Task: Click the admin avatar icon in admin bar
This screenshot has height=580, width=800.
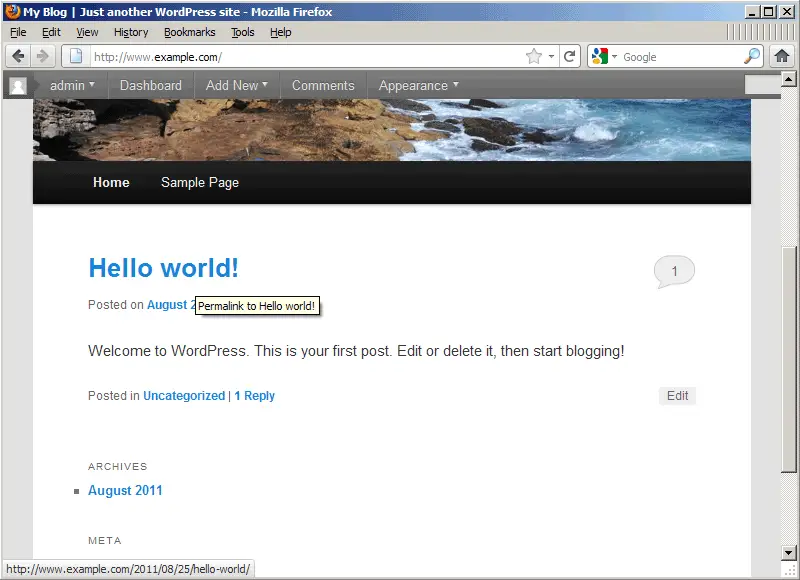Action: pyautogui.click(x=18, y=86)
